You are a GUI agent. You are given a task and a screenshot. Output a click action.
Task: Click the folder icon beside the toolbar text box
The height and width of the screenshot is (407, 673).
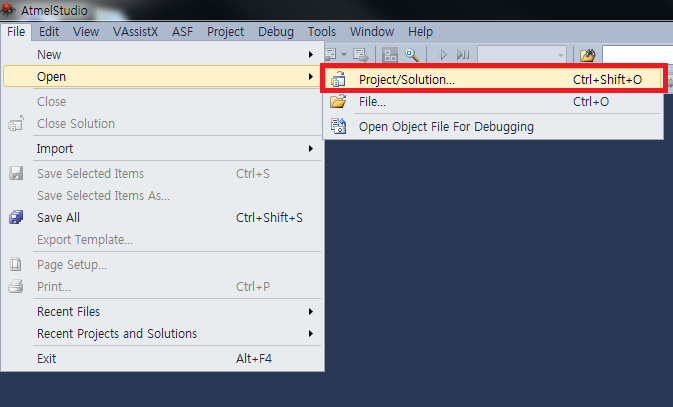[588, 55]
